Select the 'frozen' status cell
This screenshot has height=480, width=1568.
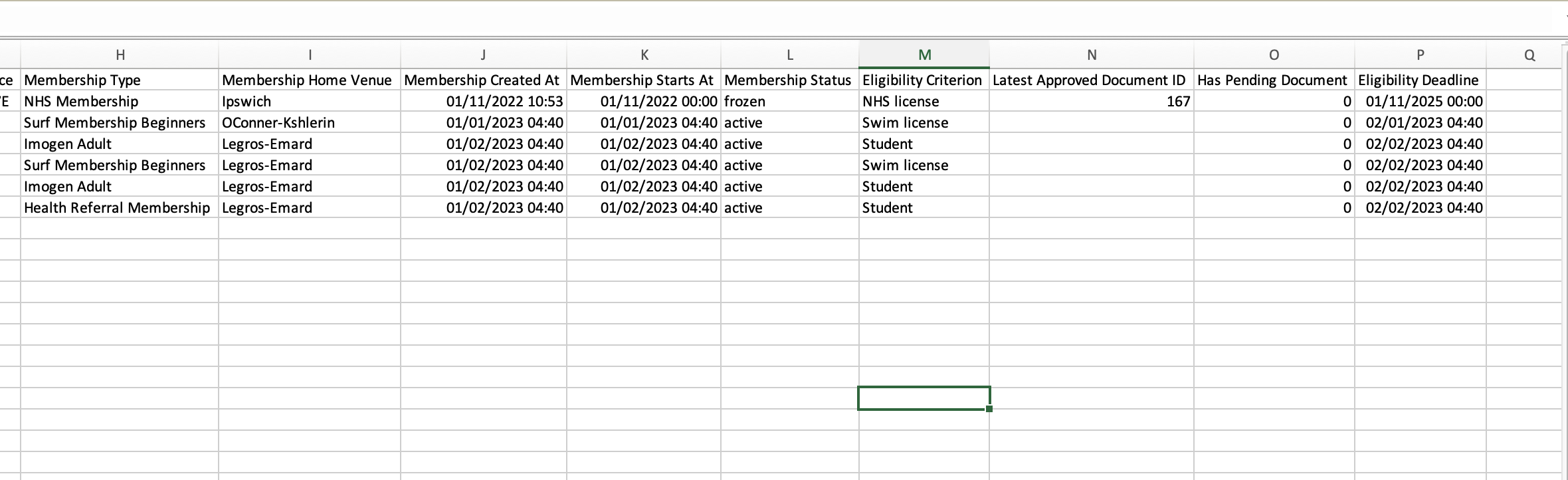790,101
